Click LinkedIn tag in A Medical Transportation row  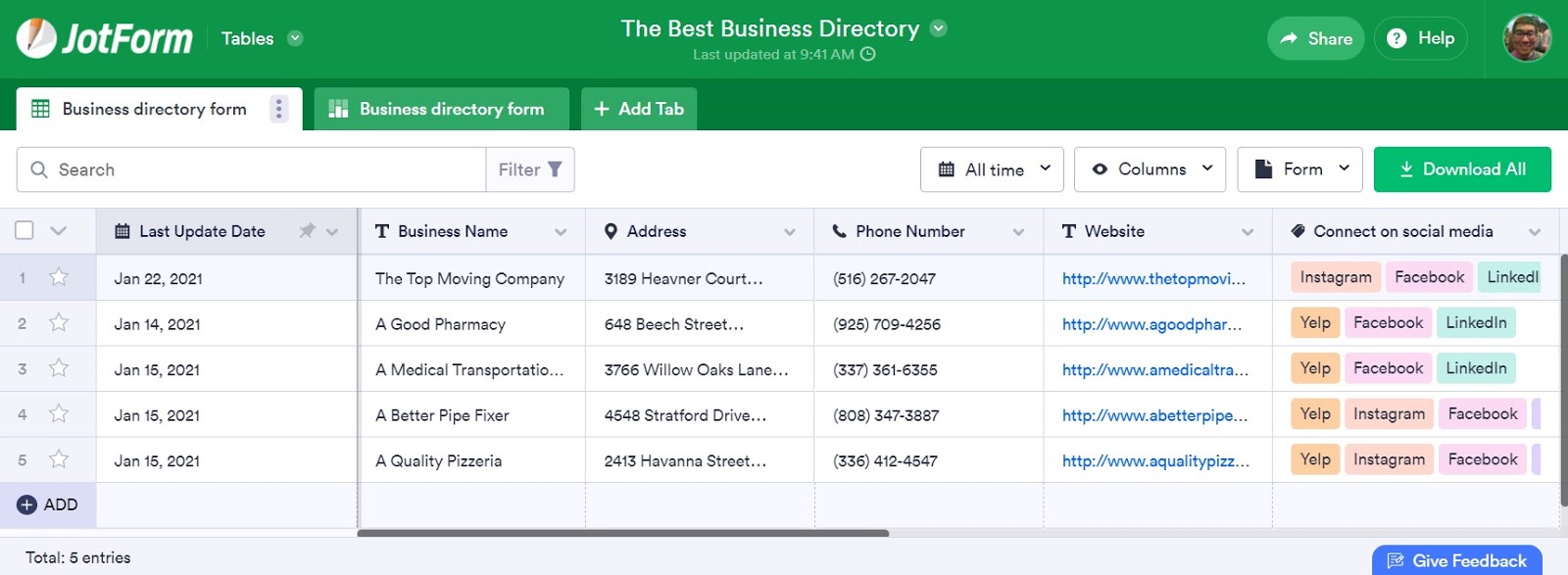tap(1476, 368)
